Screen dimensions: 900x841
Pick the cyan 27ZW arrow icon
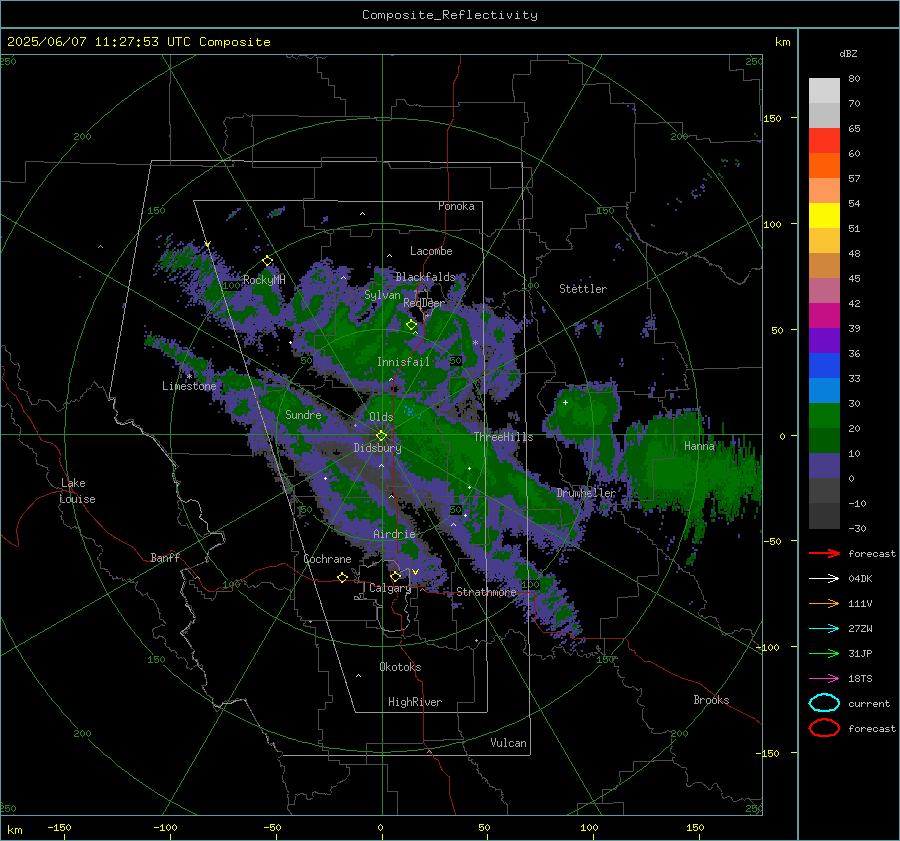point(824,628)
